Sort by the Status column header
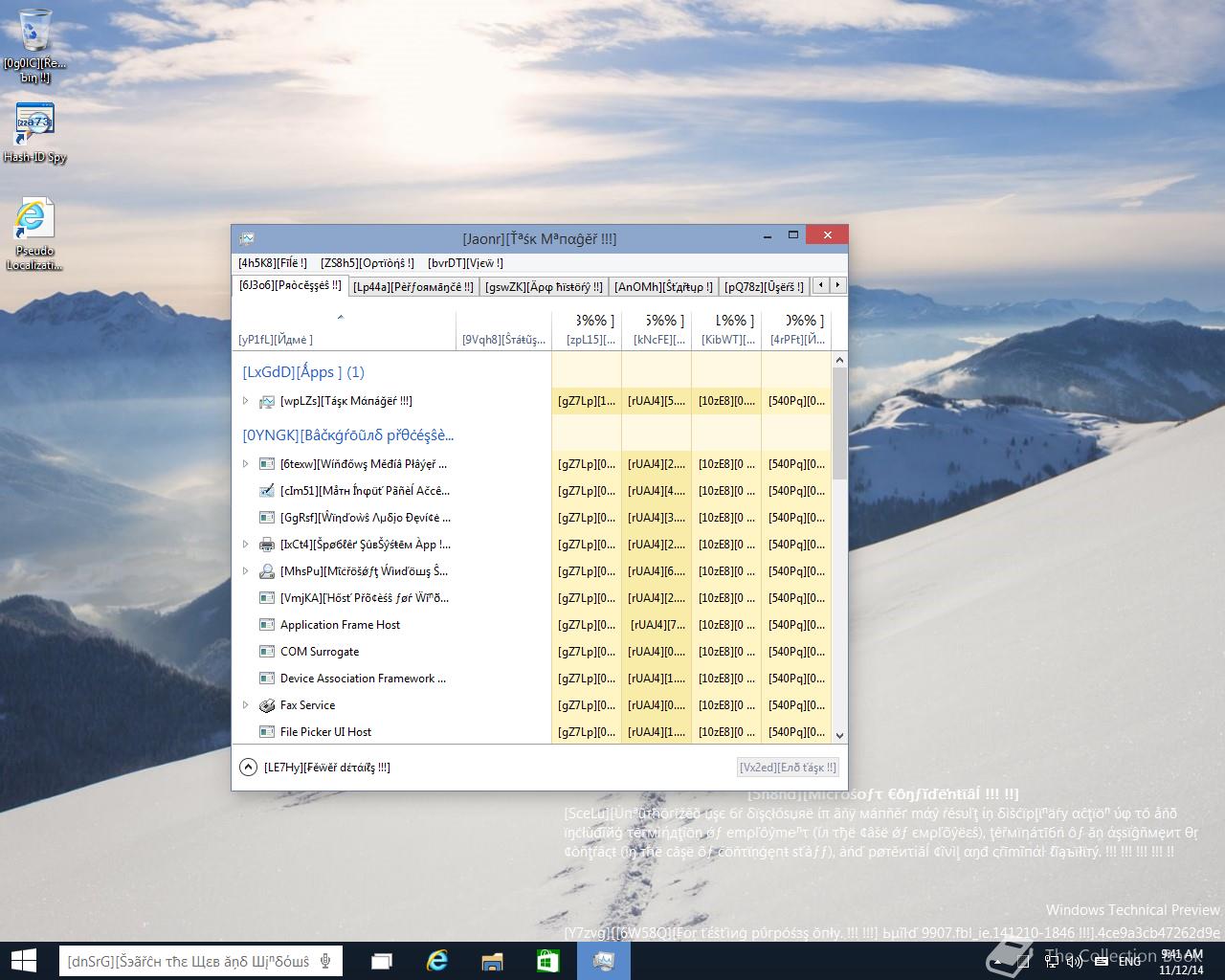Viewport: 1225px width, 980px height. pyautogui.click(x=504, y=330)
